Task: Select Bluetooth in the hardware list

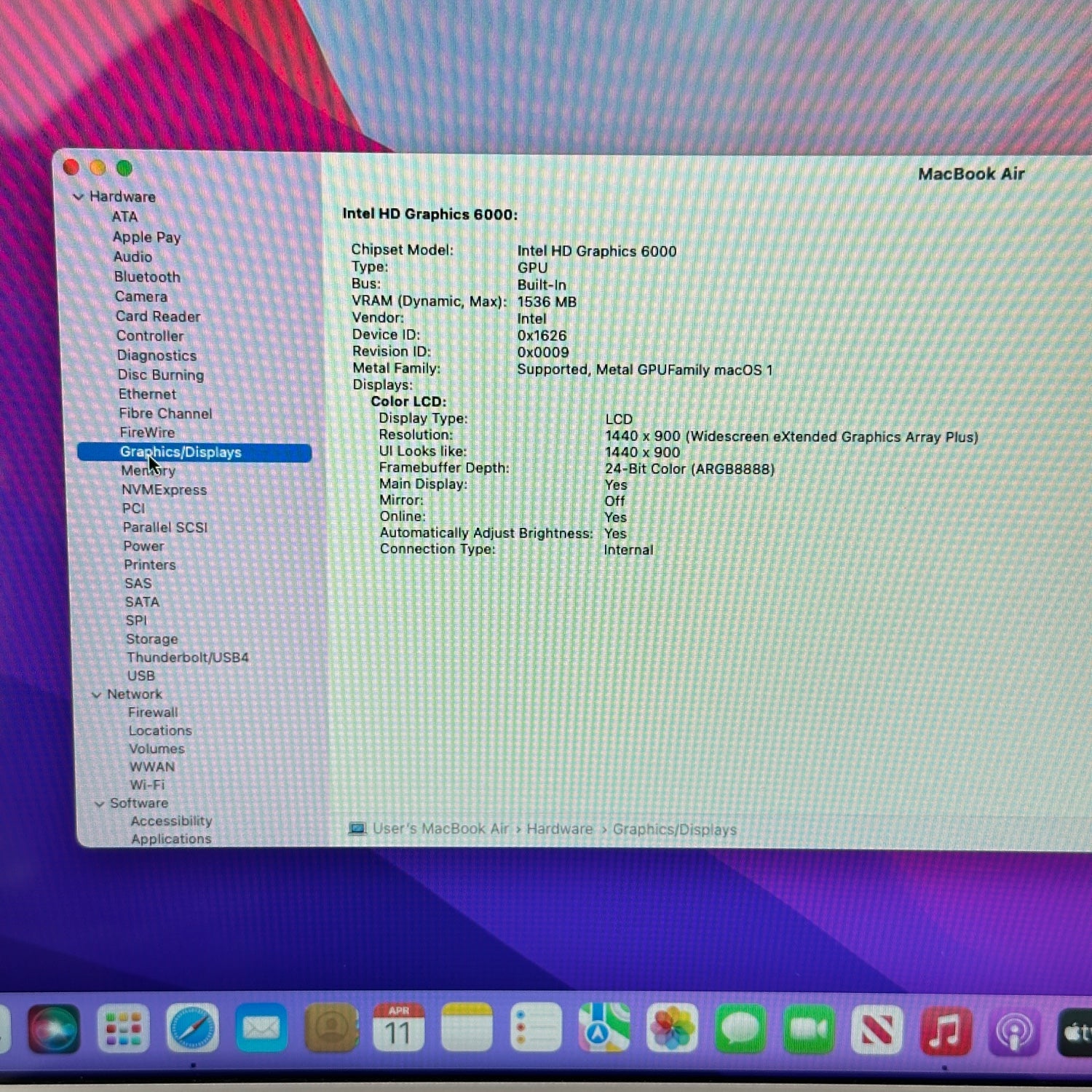Action: (x=147, y=277)
